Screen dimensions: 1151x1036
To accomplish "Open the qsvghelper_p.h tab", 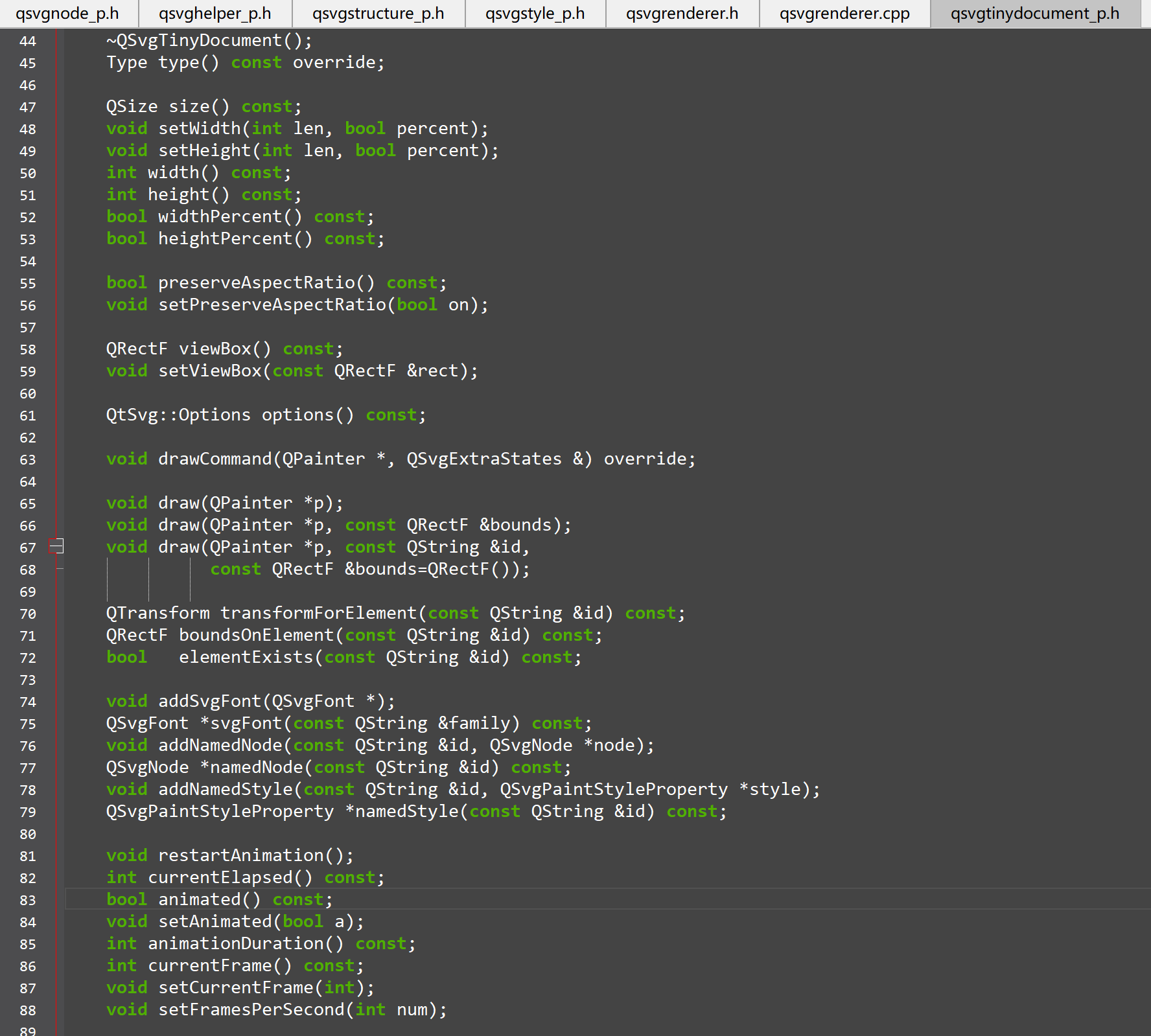I will (215, 14).
